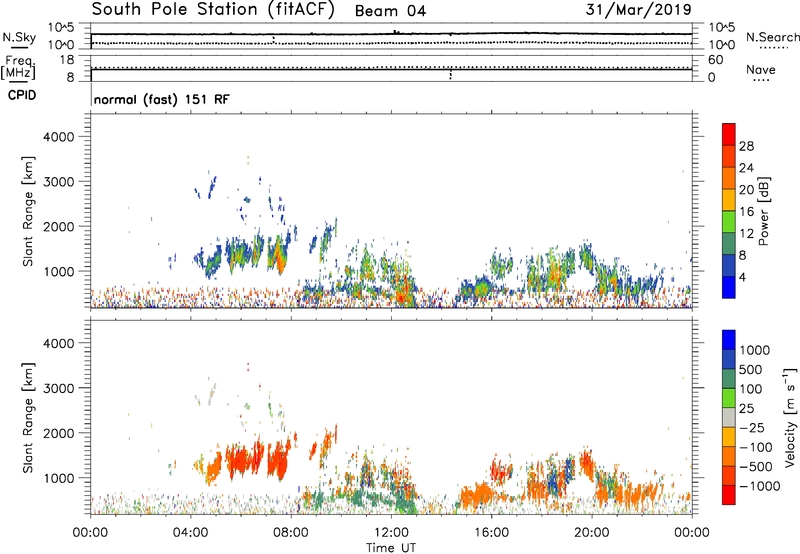
Task: Click the '12:00' time tick label
Action: click(391, 533)
